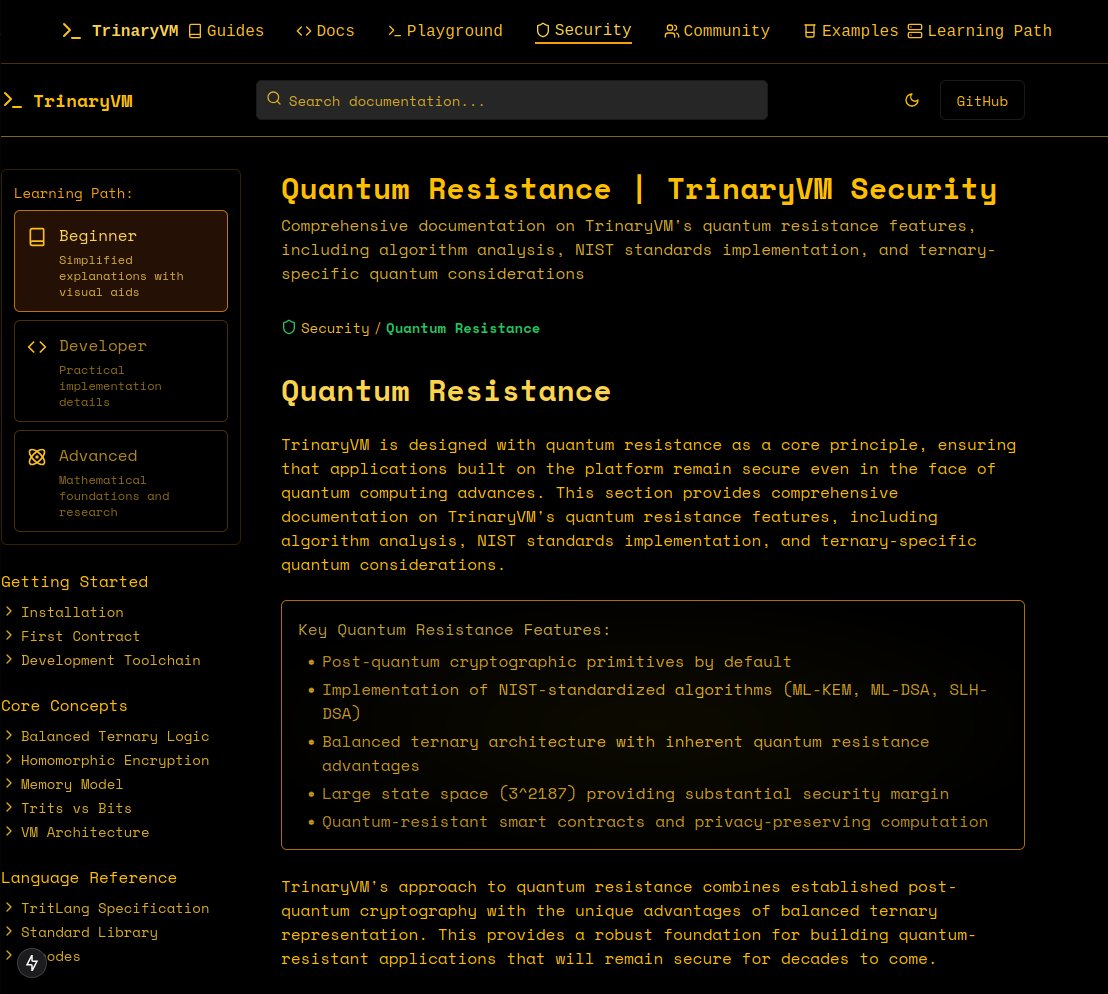Expand the TritLang Specification chevron
Screen dimensions: 1108x994
click(x=8, y=907)
